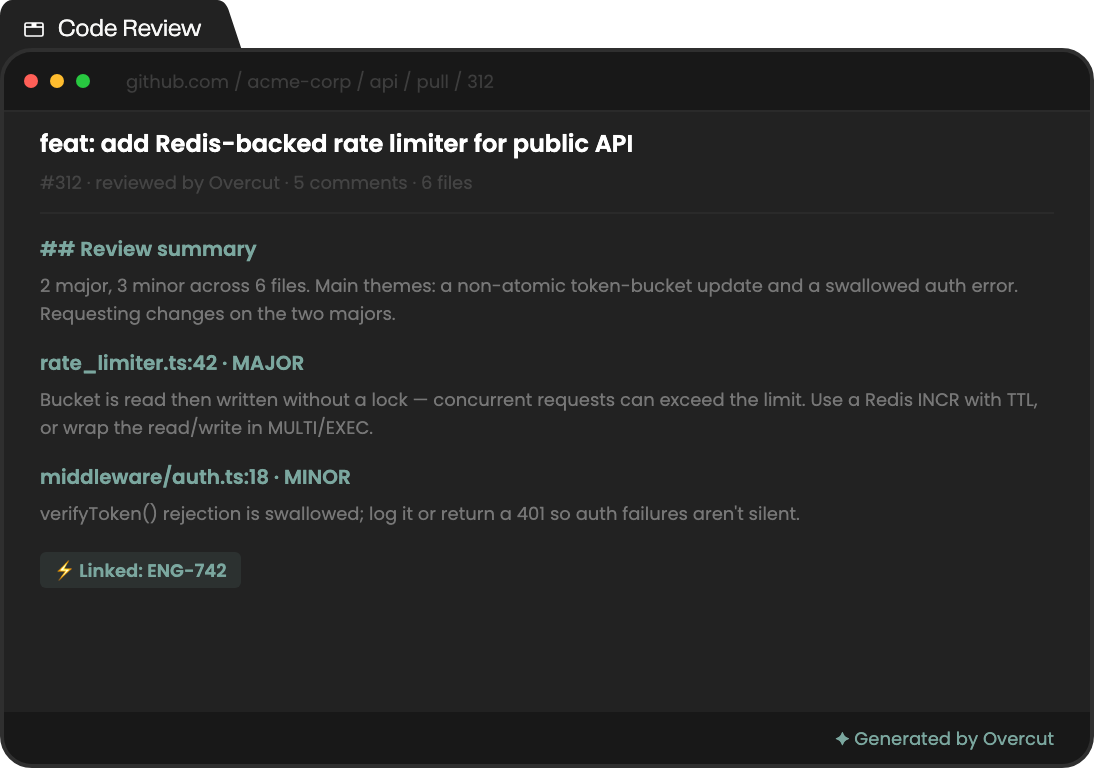This screenshot has height=768, width=1094.
Task: Open the Linked: ENG-742 badge
Action: click(x=140, y=570)
